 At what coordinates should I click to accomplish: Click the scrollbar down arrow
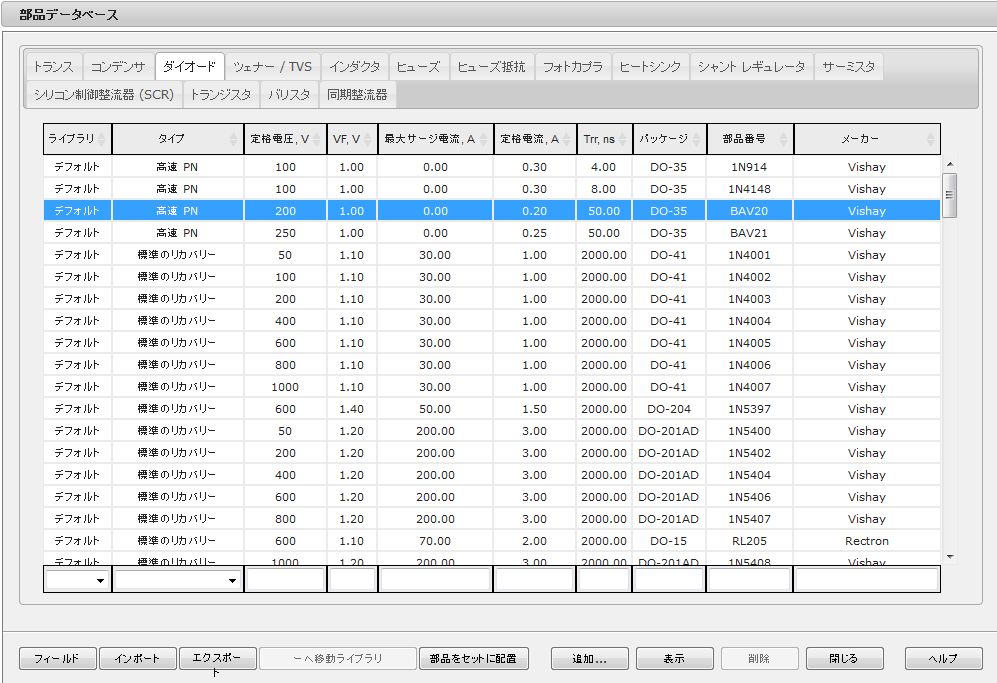point(950,557)
